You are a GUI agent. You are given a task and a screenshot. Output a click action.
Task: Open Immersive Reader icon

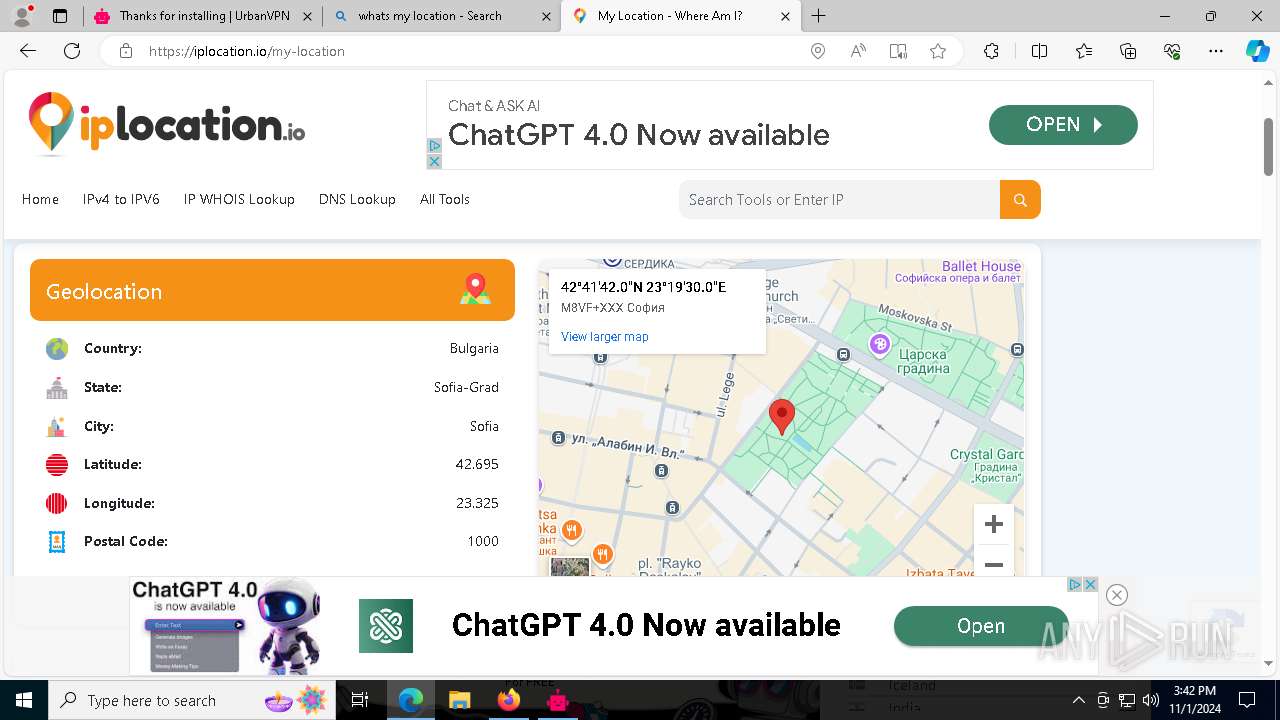pos(898,51)
